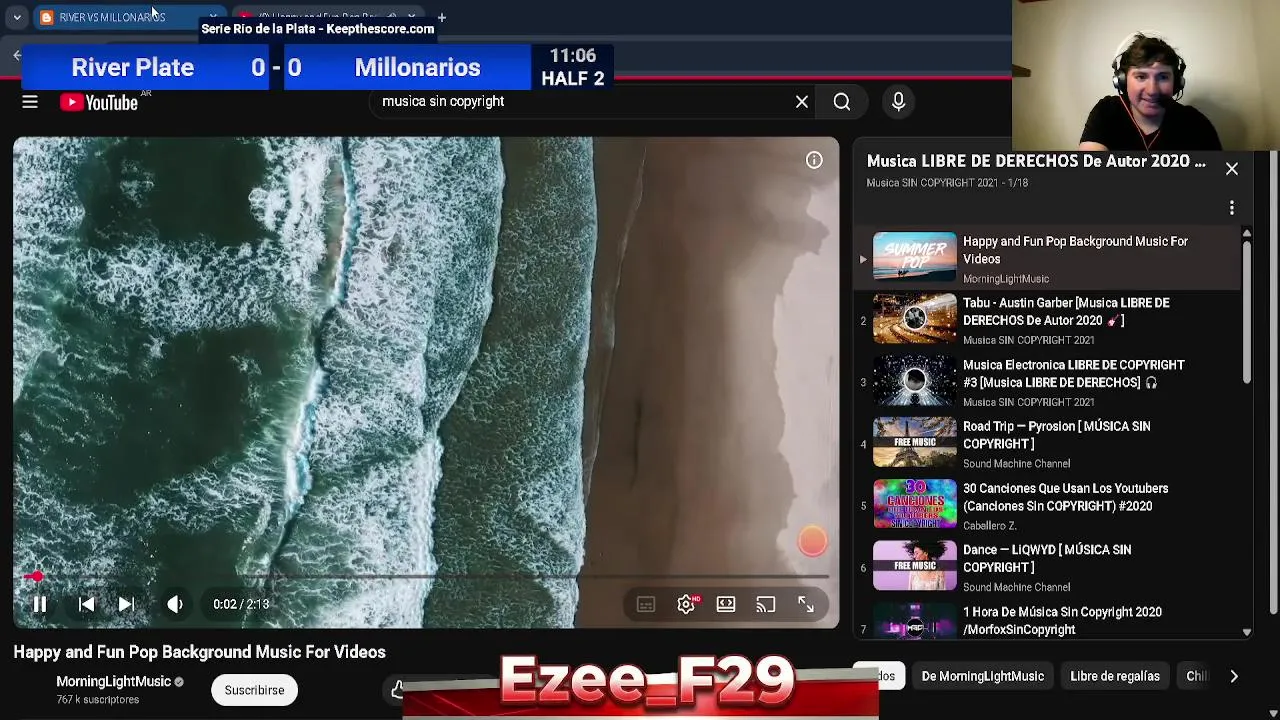Play 30 Canciones Que Usan Los Youtubers
The image size is (1280, 720).
[1047, 506]
